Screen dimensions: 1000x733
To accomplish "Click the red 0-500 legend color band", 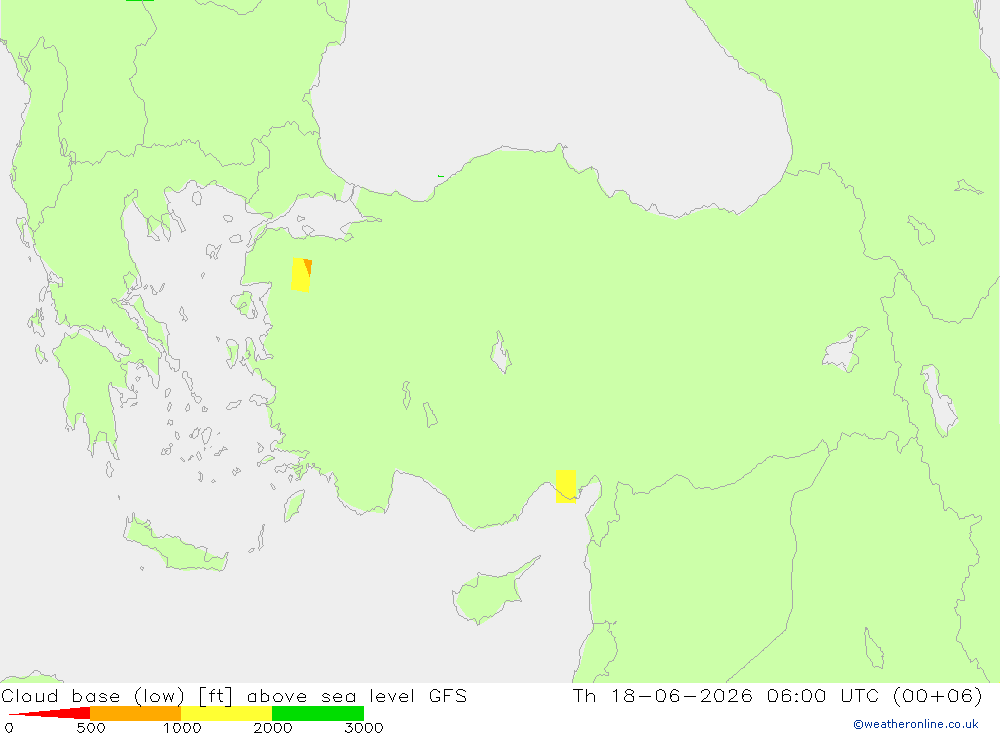I will tap(50, 713).
